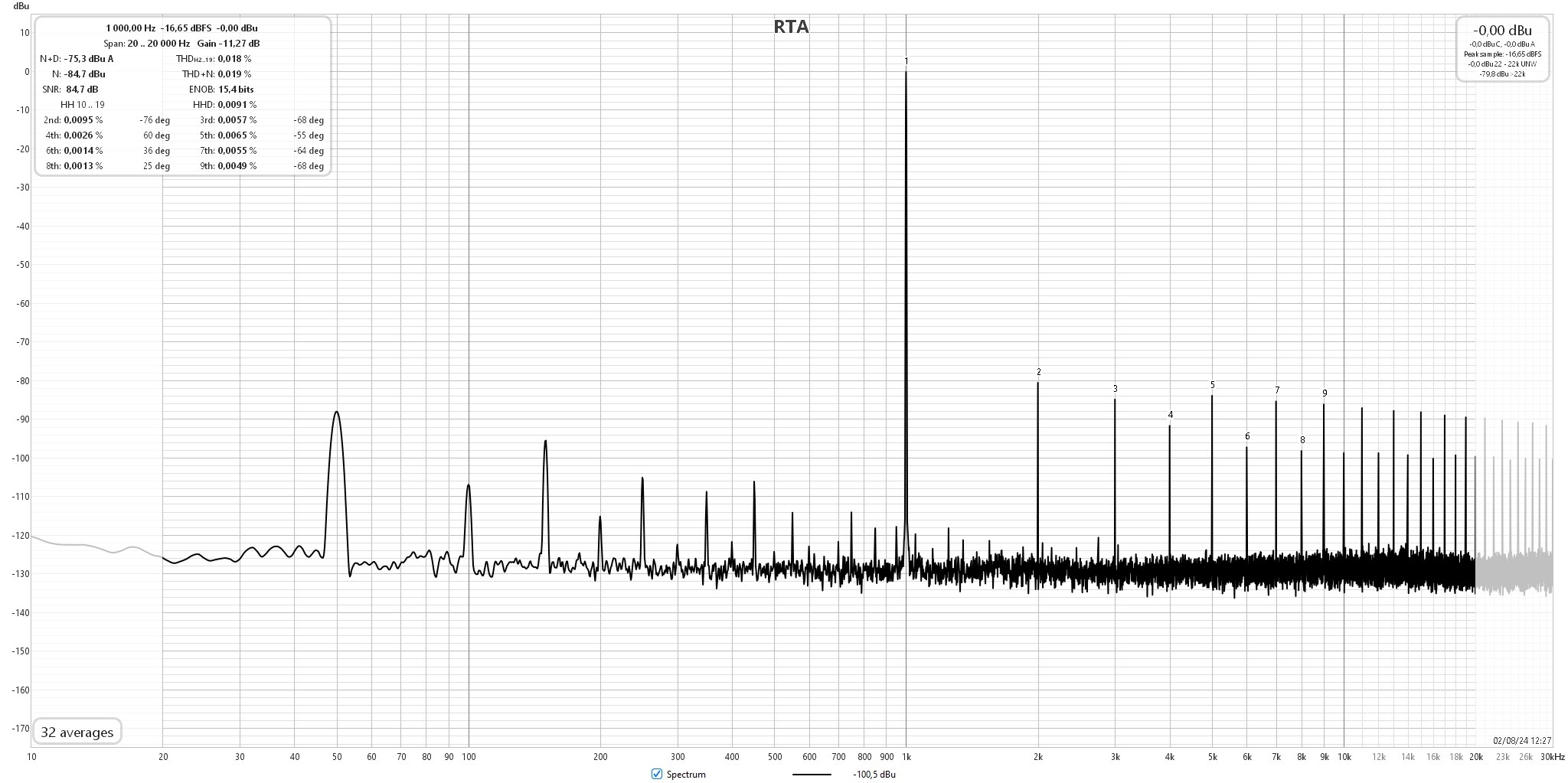Click harmonic marker 2 at 2k
1568x783 pixels.
pos(1039,372)
